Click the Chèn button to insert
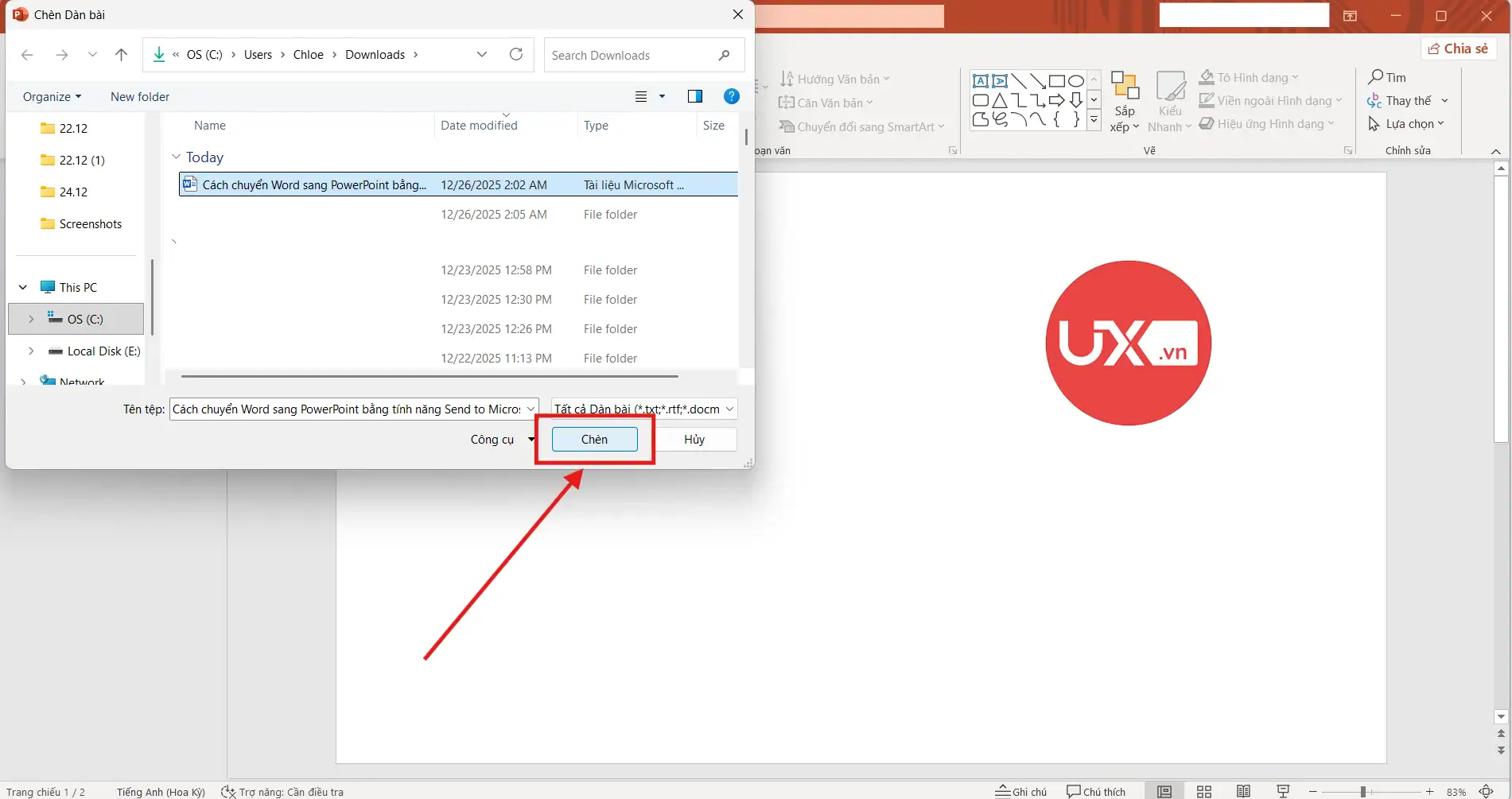The image size is (1512, 799). tap(594, 439)
